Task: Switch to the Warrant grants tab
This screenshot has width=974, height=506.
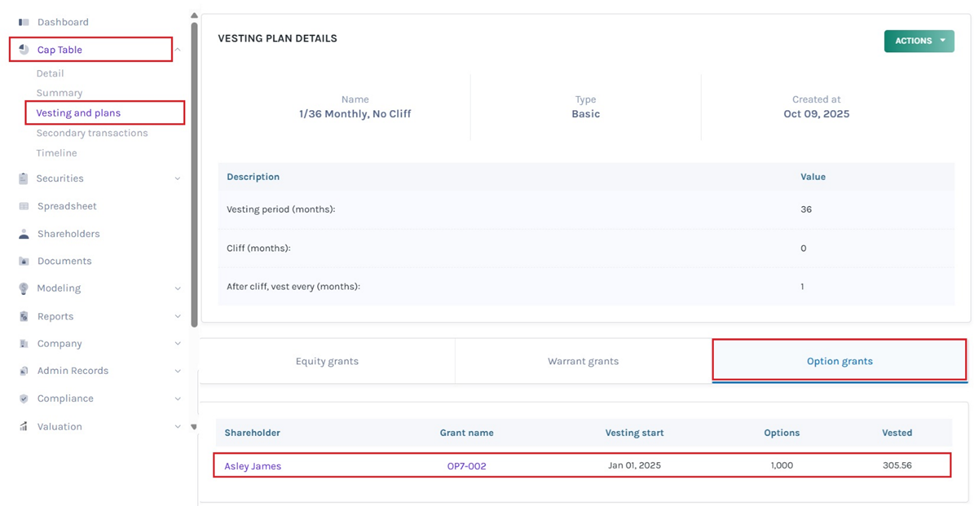Action: 583,361
